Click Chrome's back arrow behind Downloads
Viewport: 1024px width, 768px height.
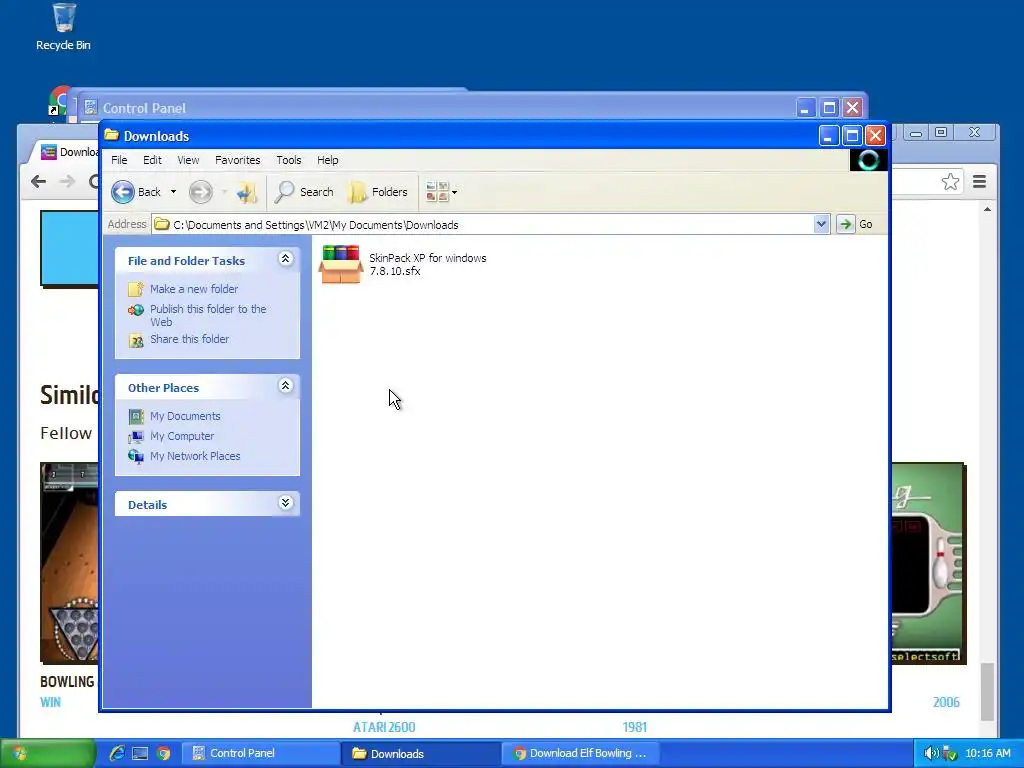(x=39, y=182)
